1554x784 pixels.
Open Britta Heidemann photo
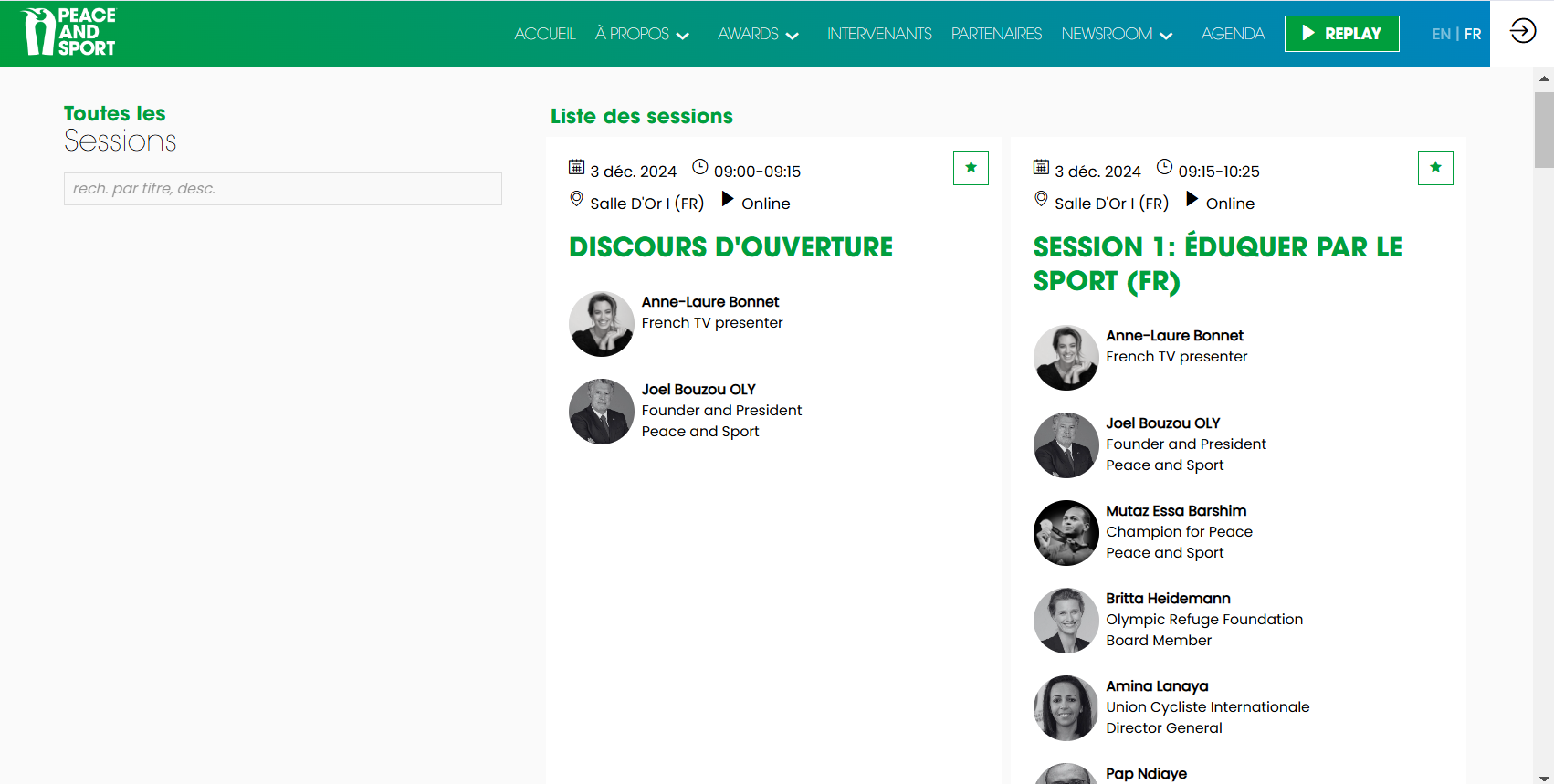(x=1066, y=621)
